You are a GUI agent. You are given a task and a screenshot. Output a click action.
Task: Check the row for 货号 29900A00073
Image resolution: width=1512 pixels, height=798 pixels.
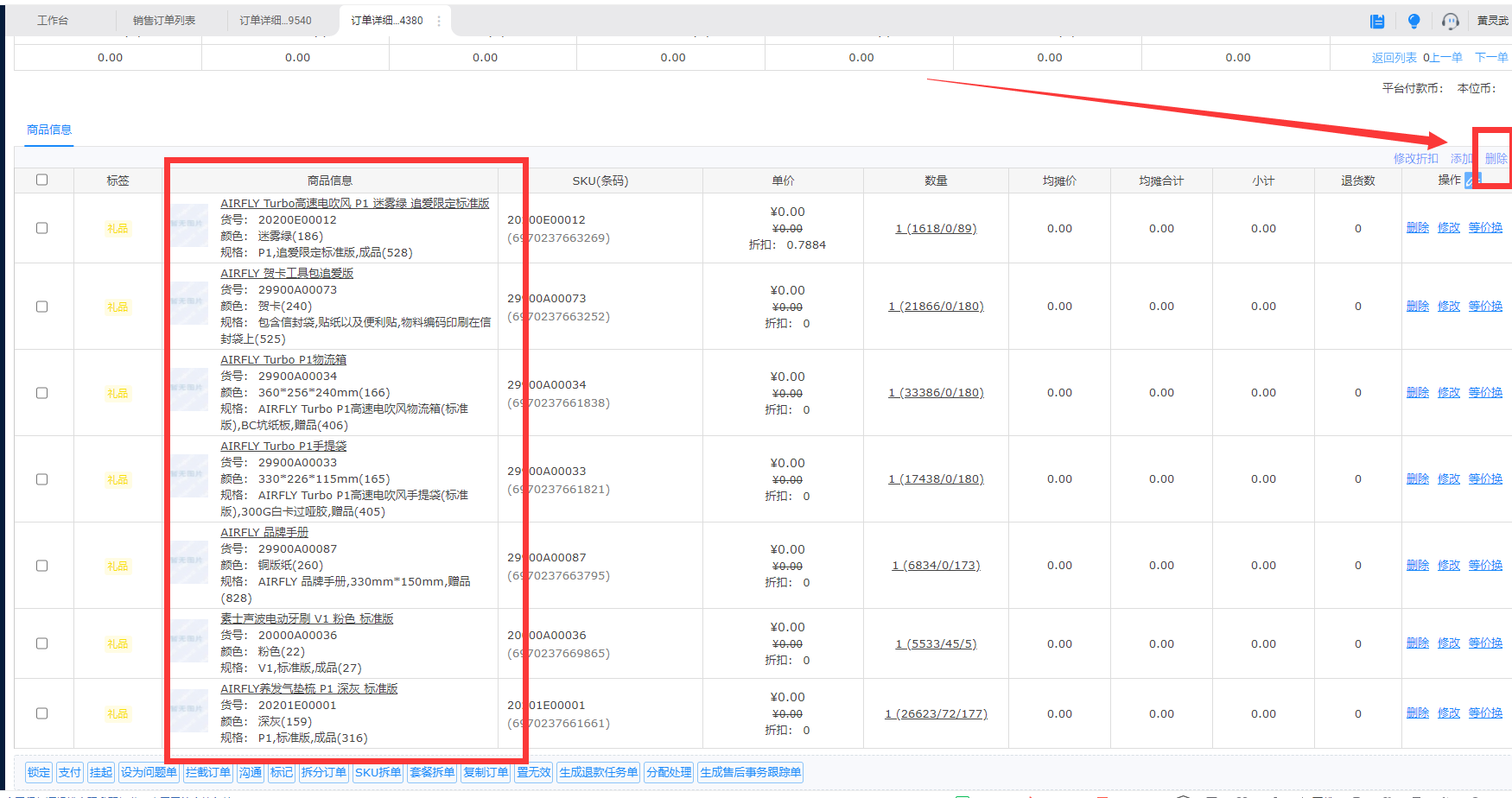coord(41,307)
